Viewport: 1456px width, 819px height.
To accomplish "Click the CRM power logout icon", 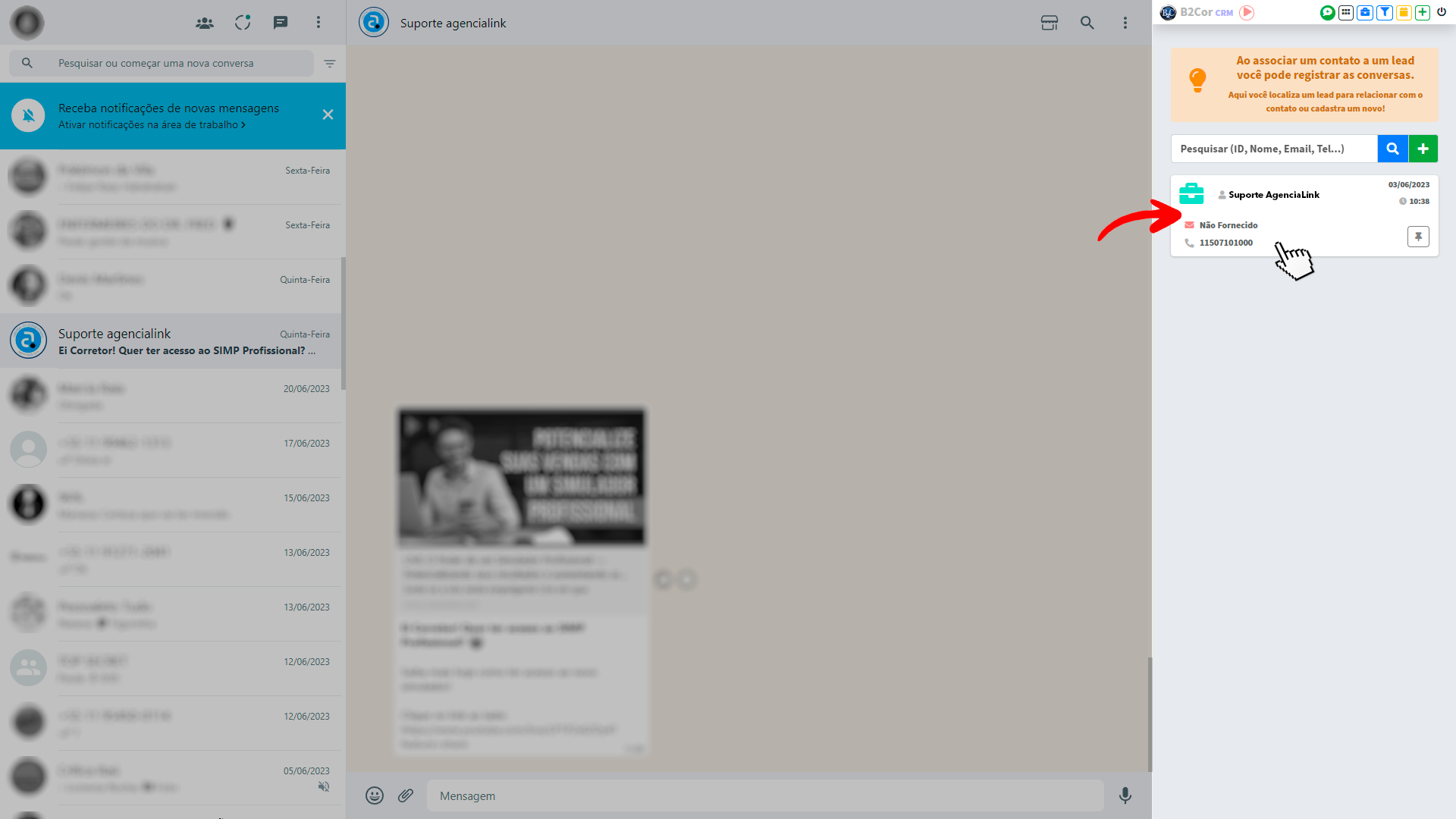I will click(1442, 12).
